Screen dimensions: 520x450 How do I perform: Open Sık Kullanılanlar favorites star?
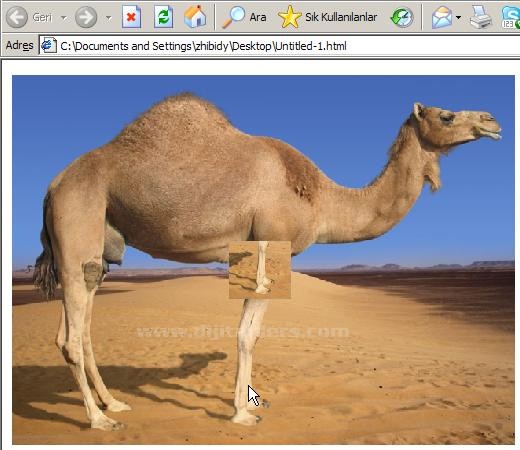point(290,17)
